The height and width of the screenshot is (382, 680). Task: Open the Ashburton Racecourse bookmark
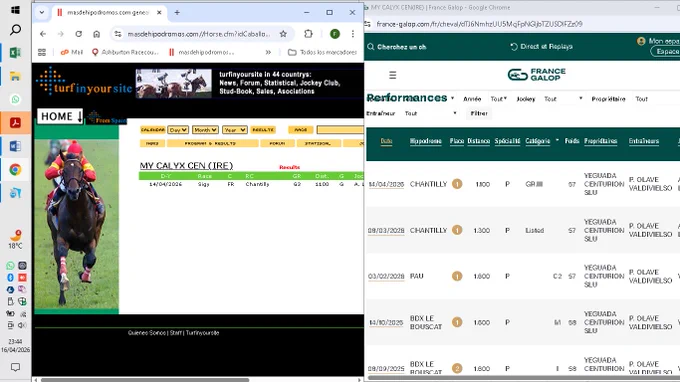pyautogui.click(x=125, y=52)
